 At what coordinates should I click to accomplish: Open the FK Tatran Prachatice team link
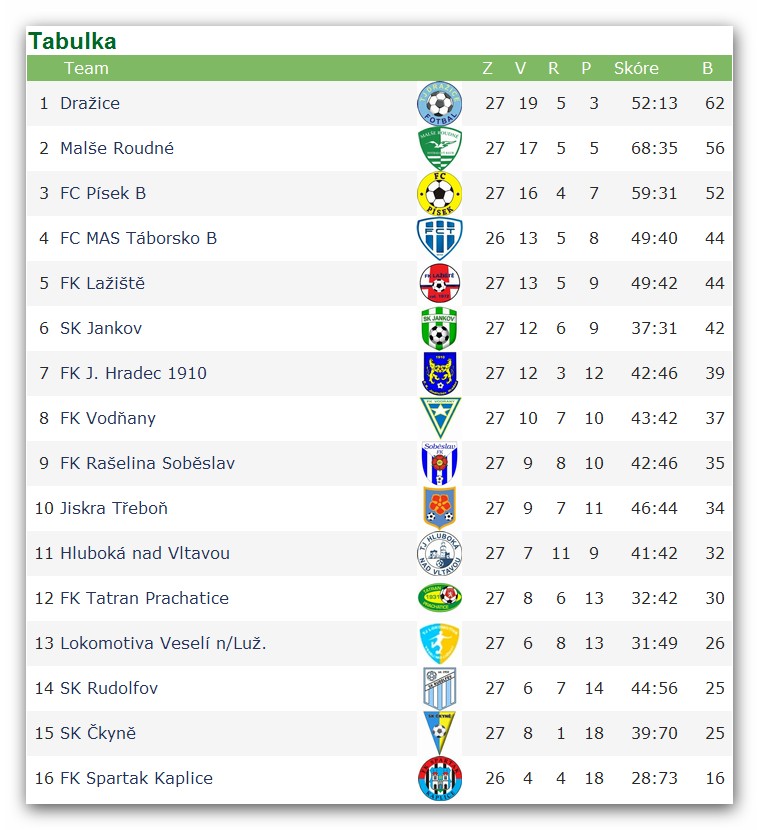coord(144,598)
